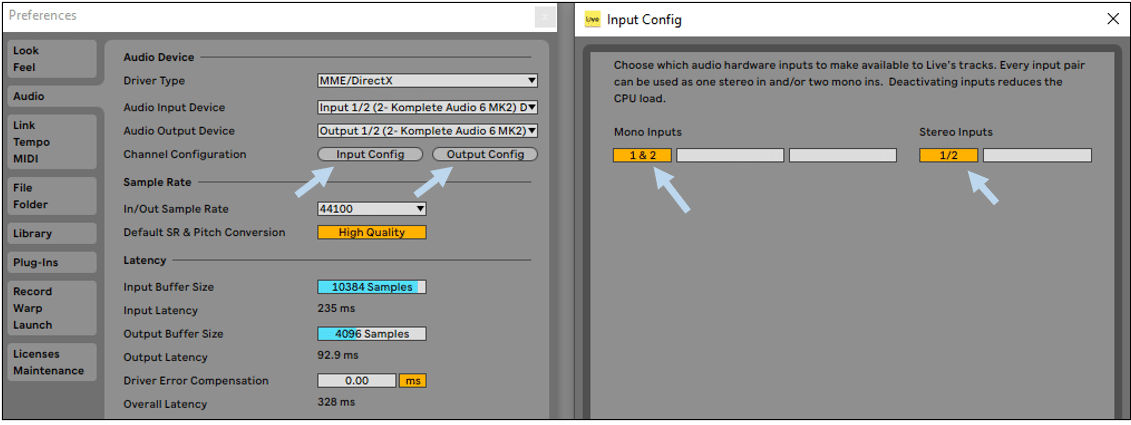Open the Link Tempo MIDI tab
The image size is (1131, 425).
[x=52, y=142]
